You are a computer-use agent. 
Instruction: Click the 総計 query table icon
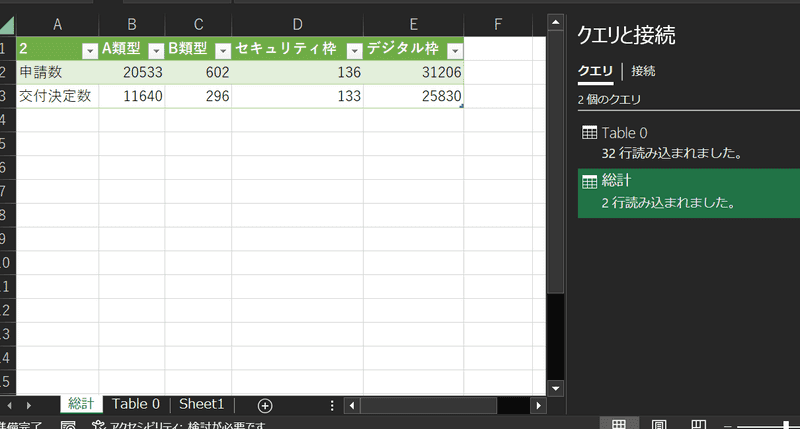589,181
